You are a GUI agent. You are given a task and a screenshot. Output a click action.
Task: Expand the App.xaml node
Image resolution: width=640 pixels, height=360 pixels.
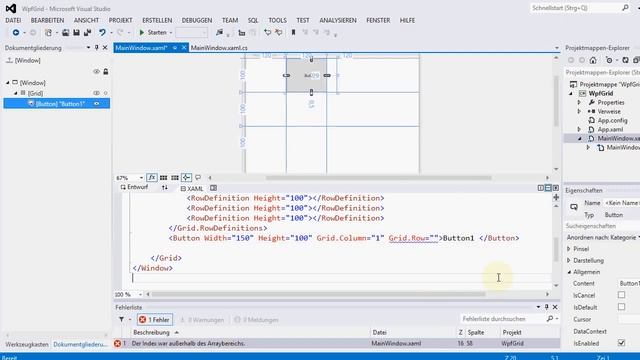579,129
